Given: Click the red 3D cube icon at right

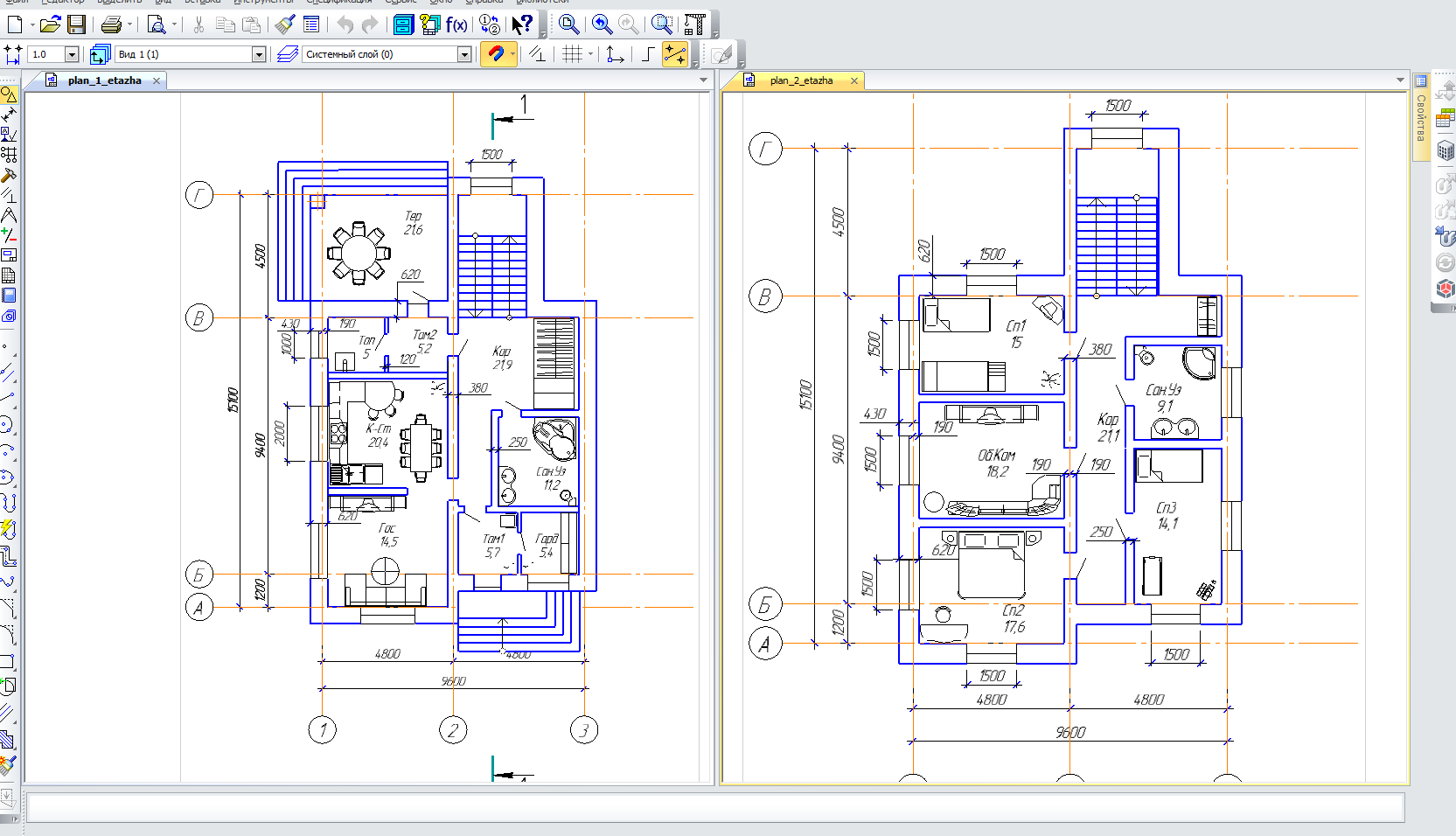Looking at the screenshot, I should pos(1445,289).
